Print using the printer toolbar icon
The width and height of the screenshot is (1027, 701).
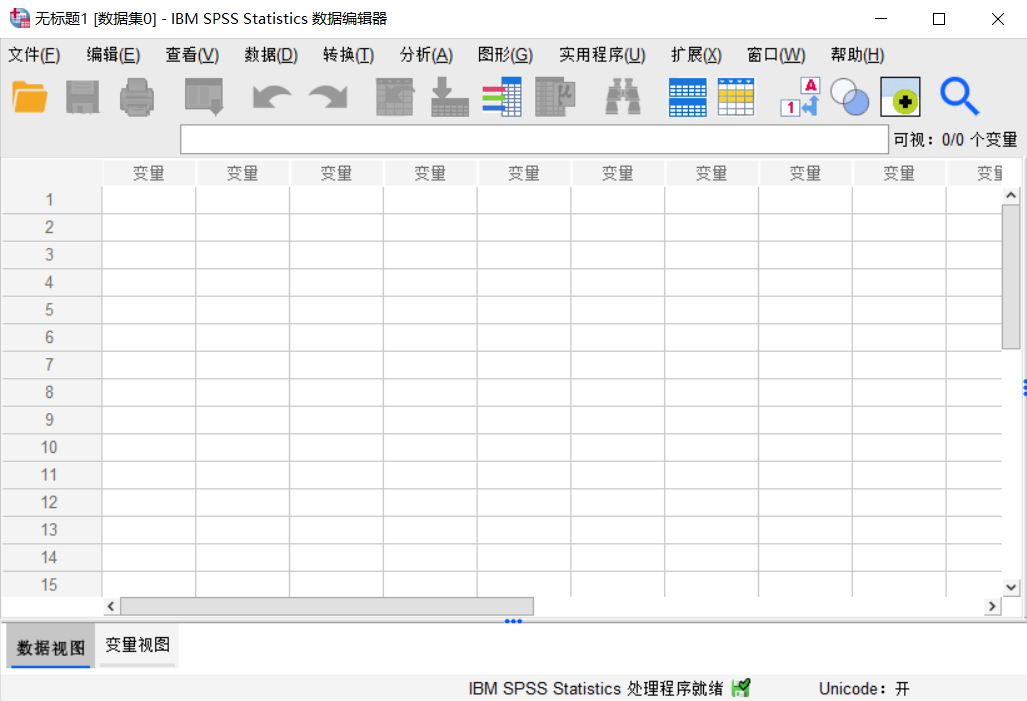click(x=137, y=97)
